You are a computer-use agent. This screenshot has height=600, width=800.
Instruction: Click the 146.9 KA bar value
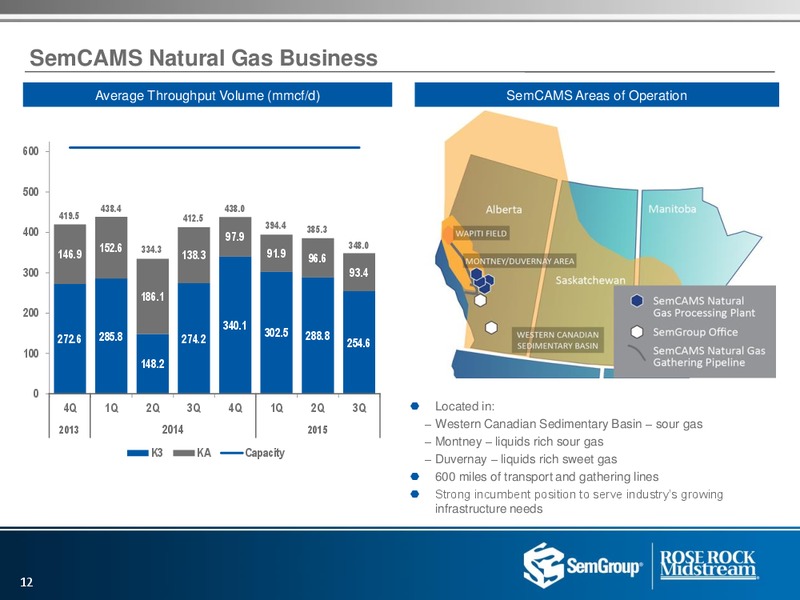69,254
